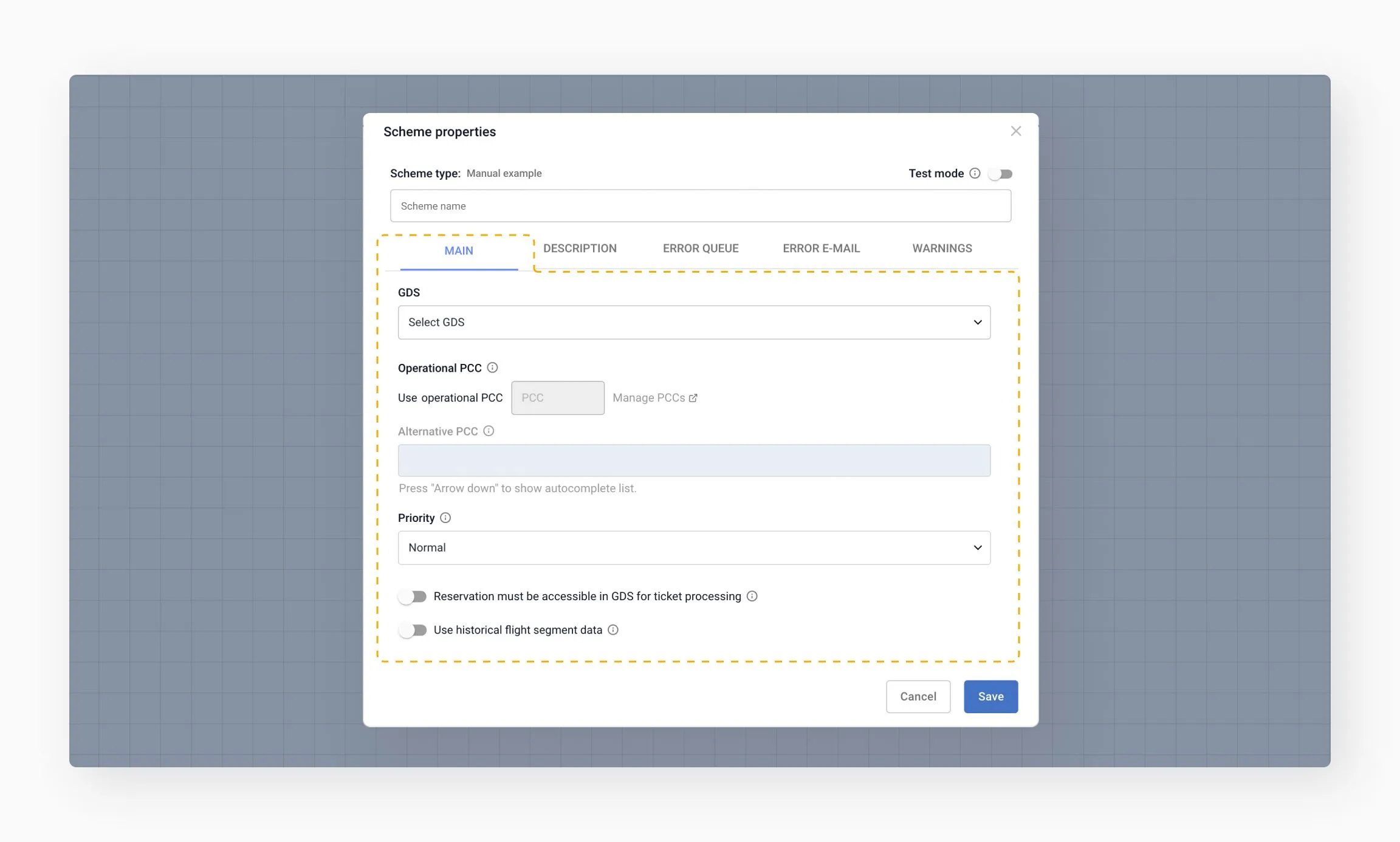
Task: Expand the Priority Normal dropdown
Action: pos(694,547)
